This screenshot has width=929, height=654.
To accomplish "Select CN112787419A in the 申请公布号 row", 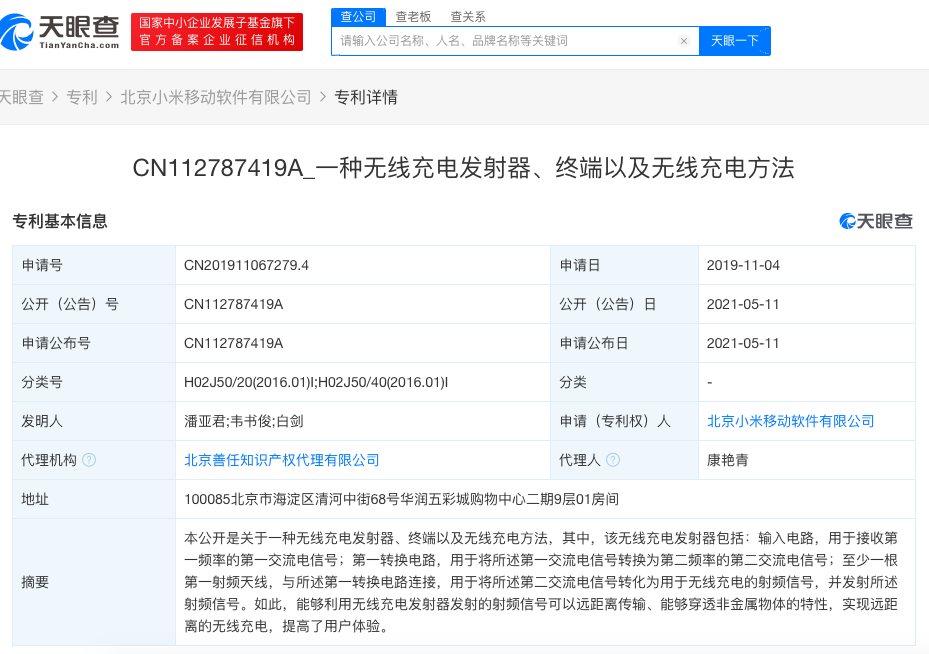I will click(233, 343).
